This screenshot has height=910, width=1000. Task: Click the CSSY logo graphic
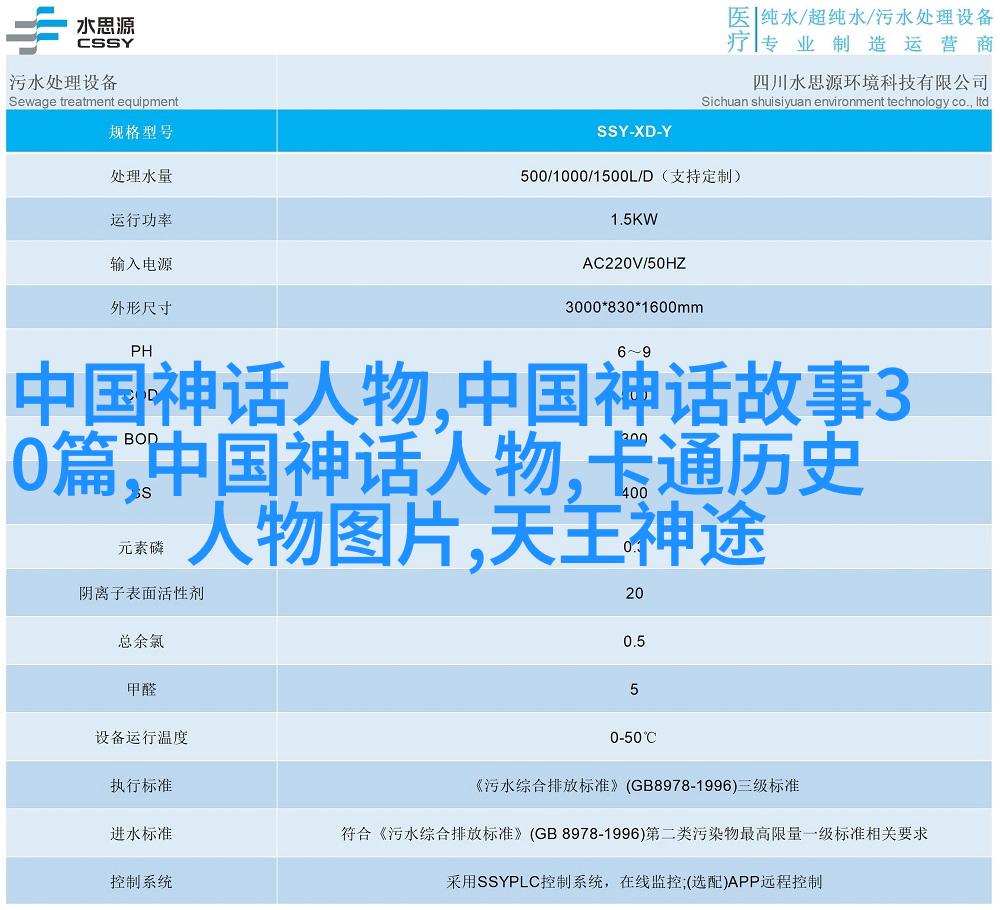tap(36, 30)
